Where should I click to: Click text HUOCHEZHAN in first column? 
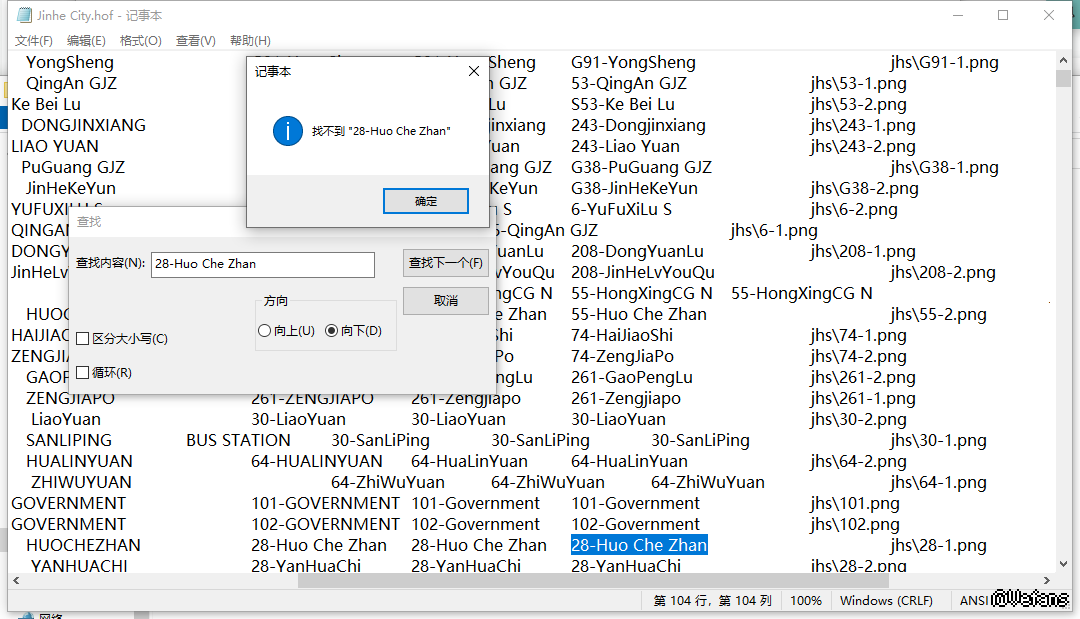83,545
